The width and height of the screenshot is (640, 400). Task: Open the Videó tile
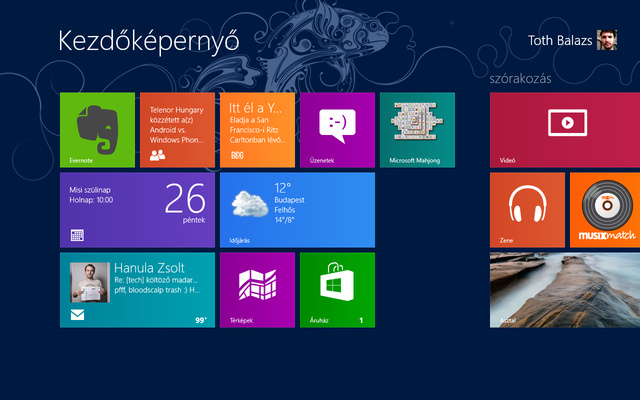[565, 130]
